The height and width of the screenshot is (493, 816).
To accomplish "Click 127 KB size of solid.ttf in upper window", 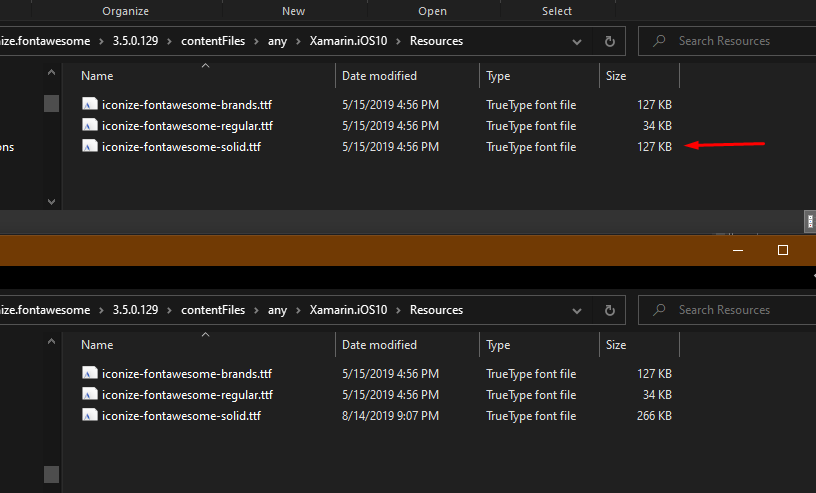I will click(654, 147).
